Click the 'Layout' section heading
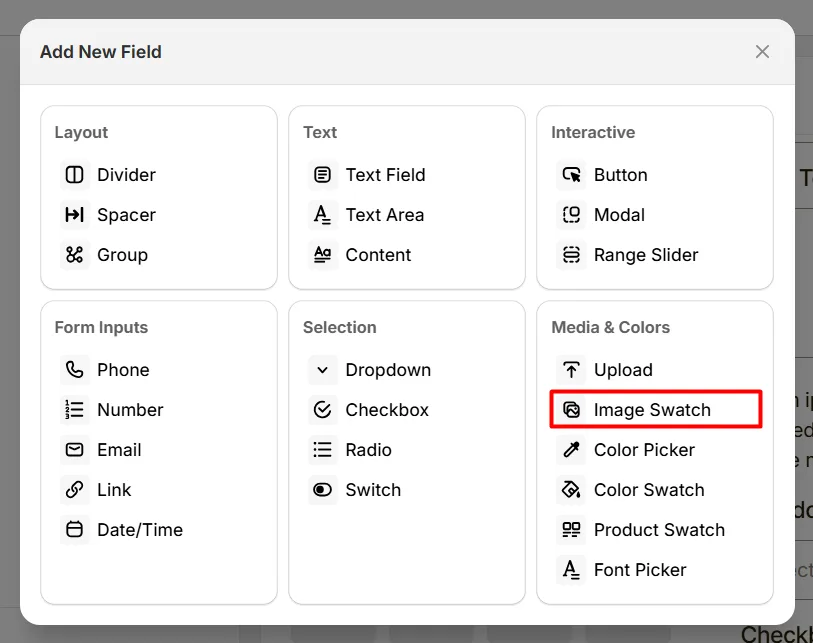The height and width of the screenshot is (643, 813). point(81,133)
